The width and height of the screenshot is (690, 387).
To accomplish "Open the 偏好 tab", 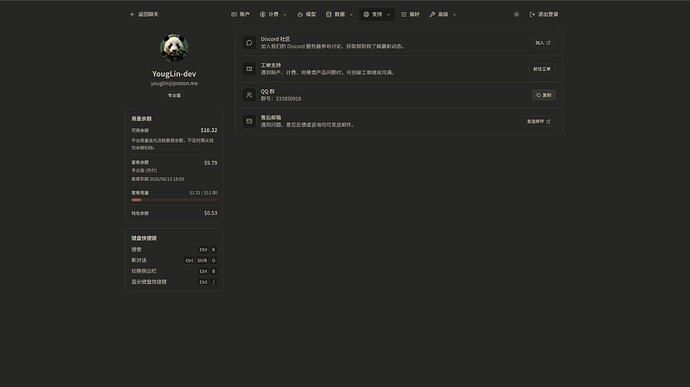I will pyautogui.click(x=410, y=14).
